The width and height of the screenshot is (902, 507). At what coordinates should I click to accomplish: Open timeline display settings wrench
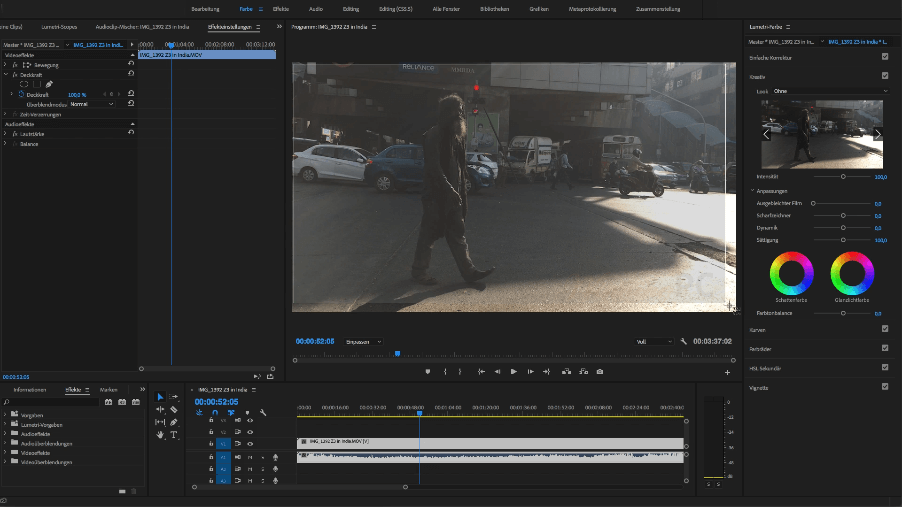[263, 413]
